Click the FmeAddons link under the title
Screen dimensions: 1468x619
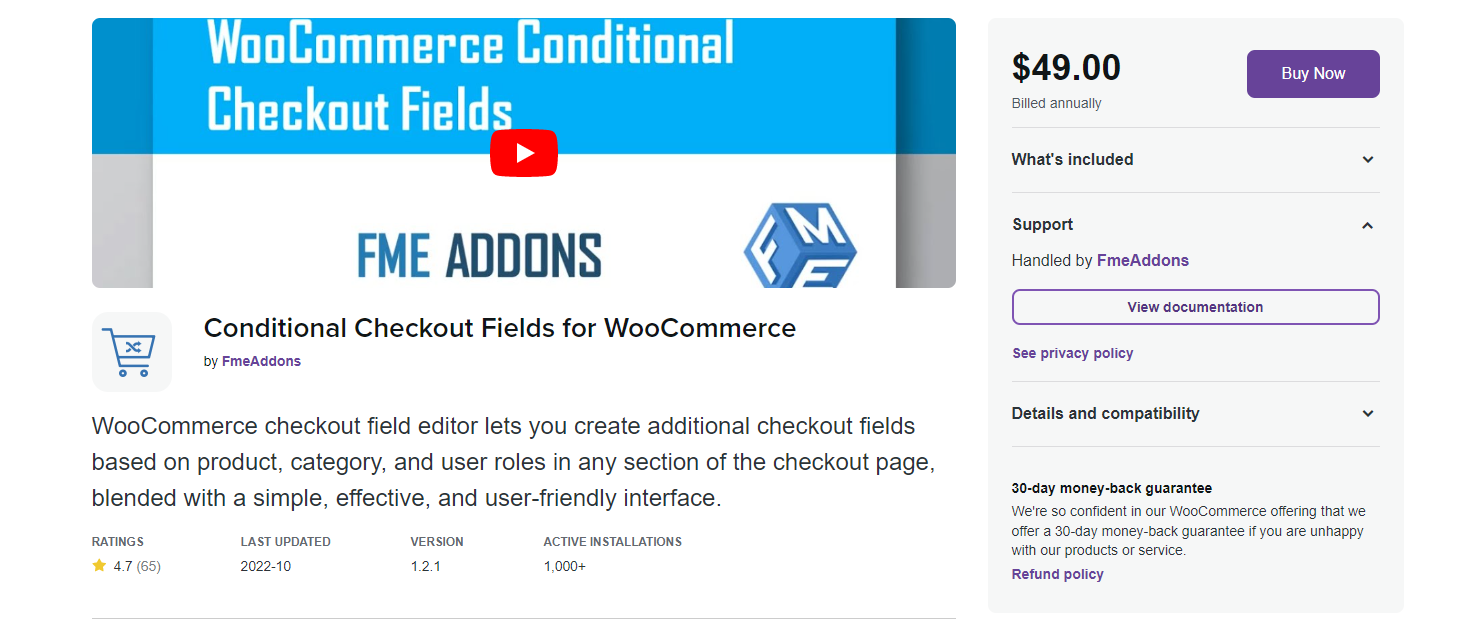262,361
